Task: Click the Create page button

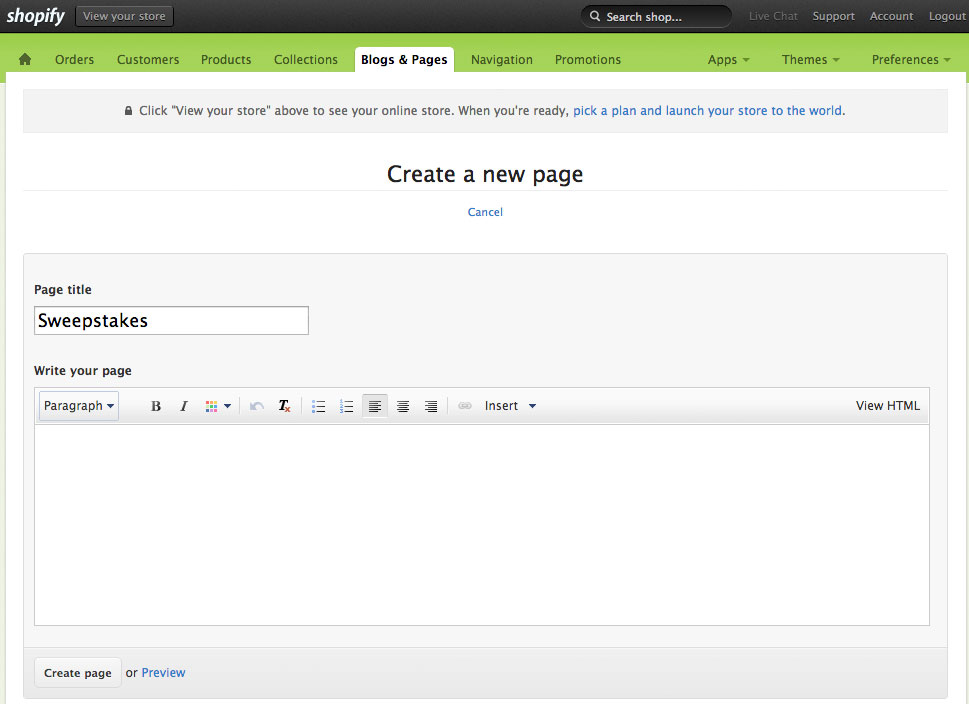Action: point(77,672)
